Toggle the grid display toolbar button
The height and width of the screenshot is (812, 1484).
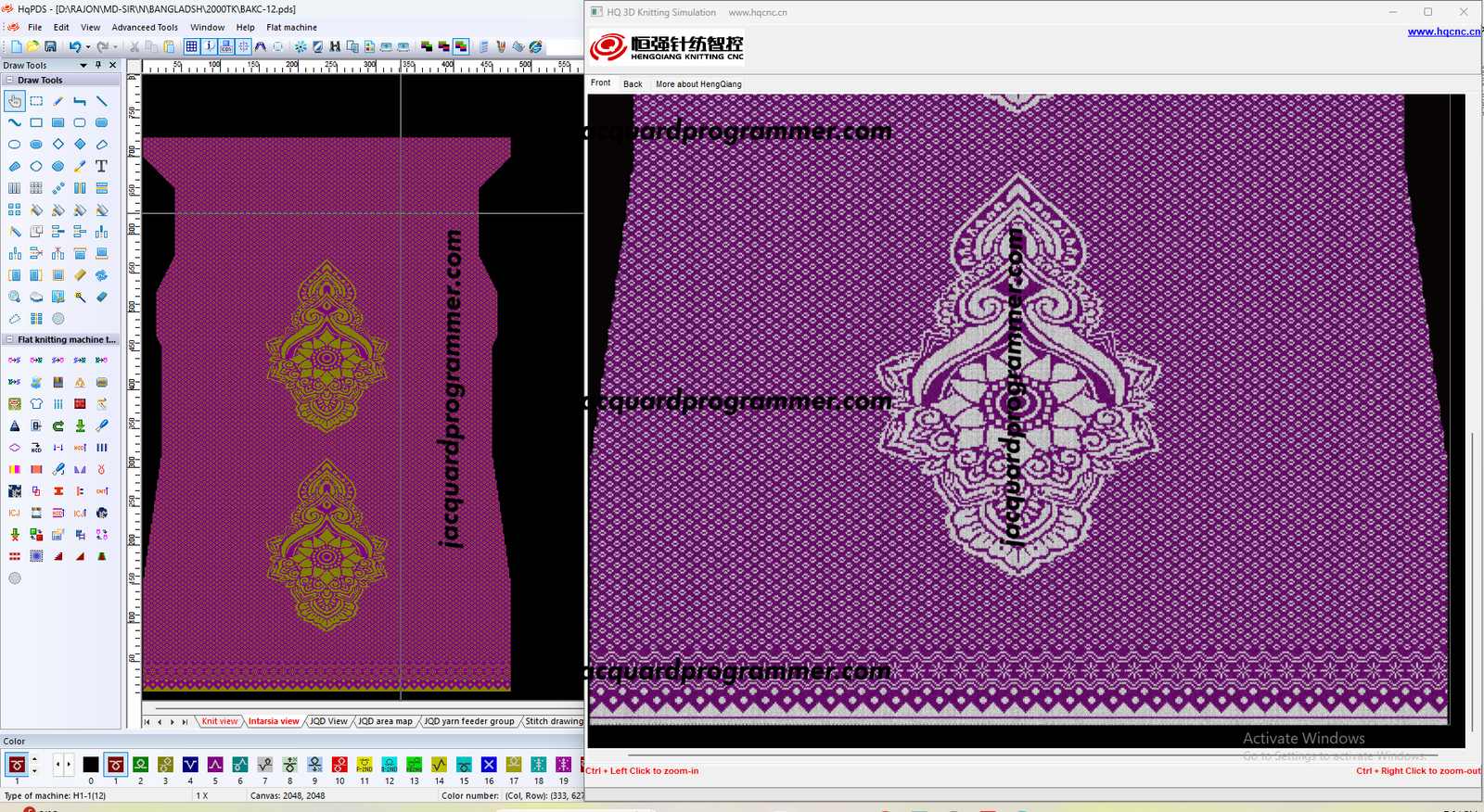point(191,46)
